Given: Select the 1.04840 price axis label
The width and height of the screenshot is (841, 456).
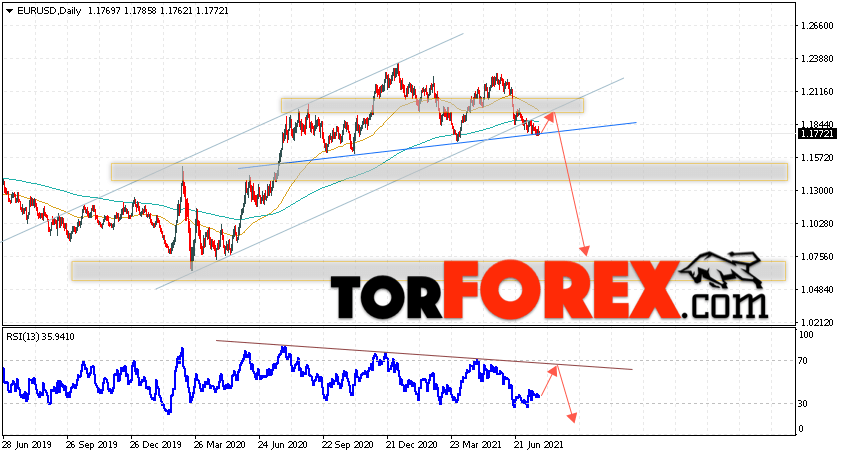Looking at the screenshot, I should tap(817, 290).
